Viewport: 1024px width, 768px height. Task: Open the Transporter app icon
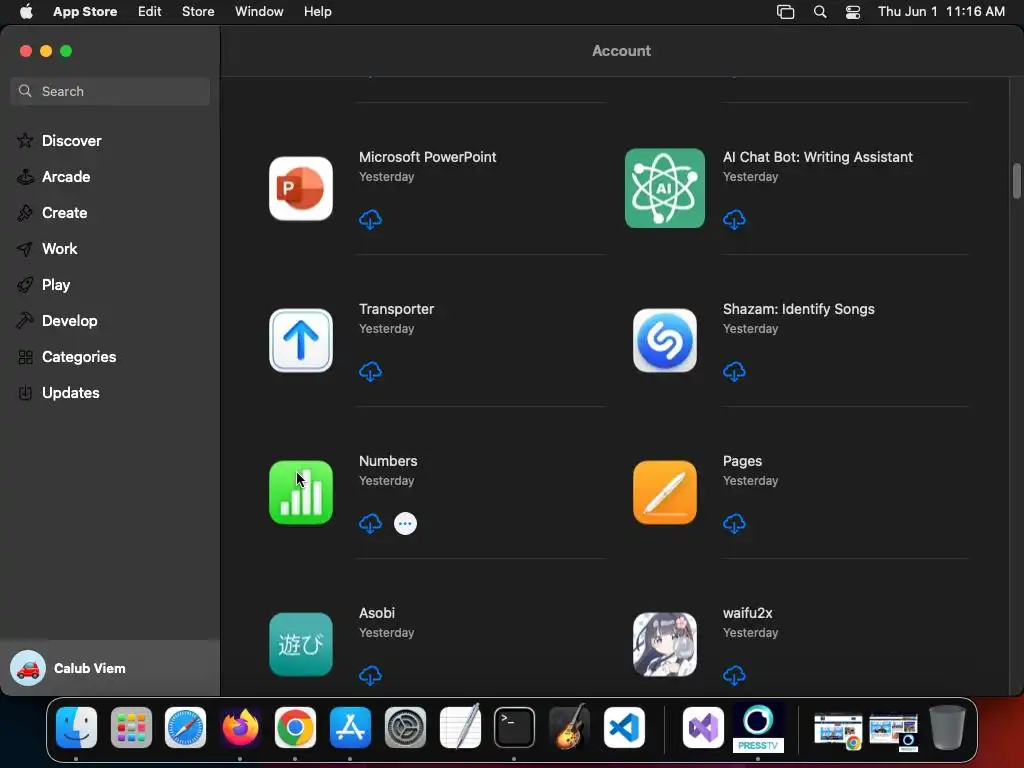coord(301,341)
